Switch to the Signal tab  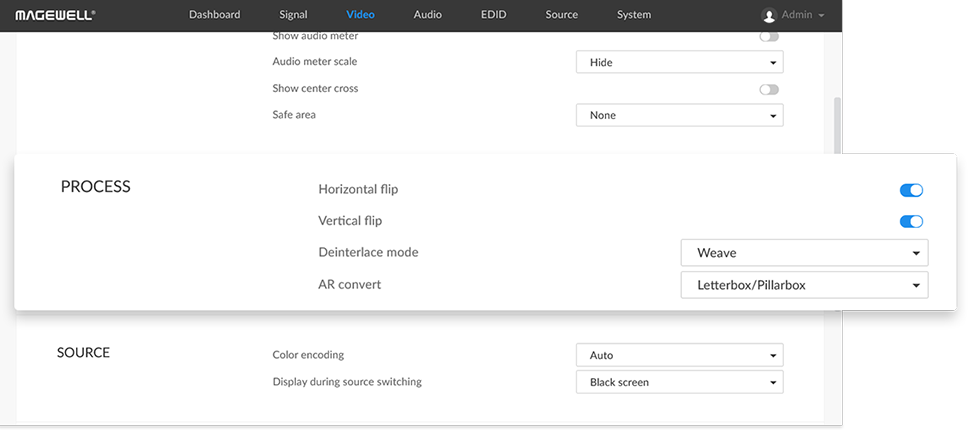[293, 15]
